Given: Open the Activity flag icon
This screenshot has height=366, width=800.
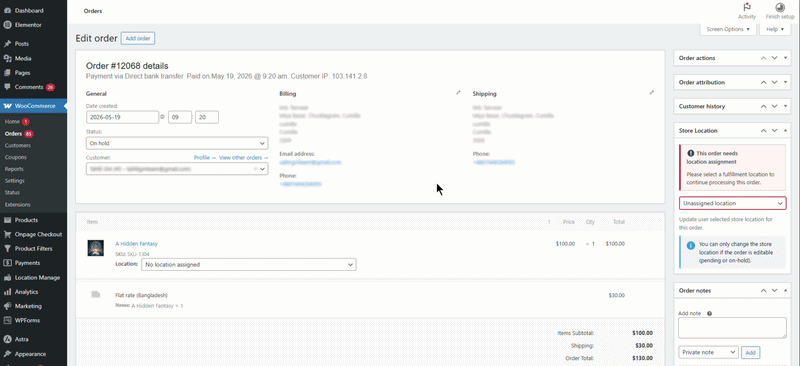Looking at the screenshot, I should (x=747, y=7).
